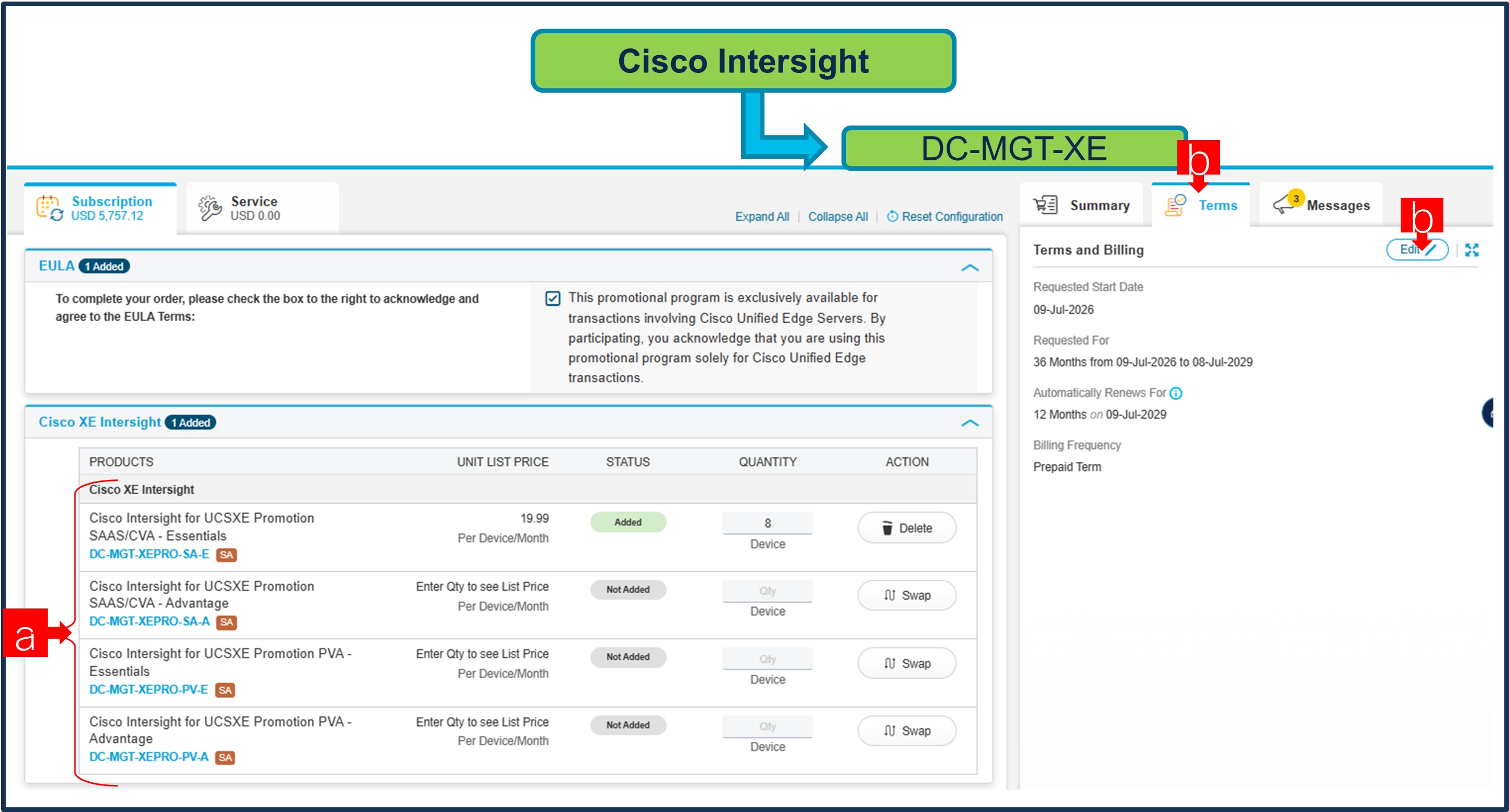Click the Service wrench gear icon
The height and width of the screenshot is (812, 1509).
[210, 208]
